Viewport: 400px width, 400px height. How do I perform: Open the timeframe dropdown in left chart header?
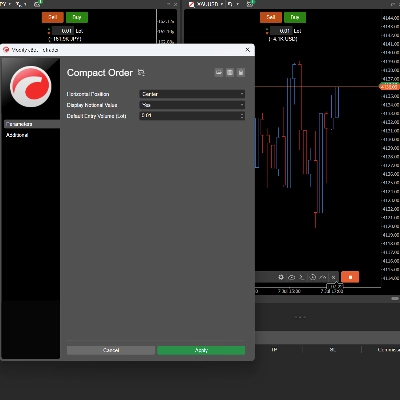click(x=21, y=4)
